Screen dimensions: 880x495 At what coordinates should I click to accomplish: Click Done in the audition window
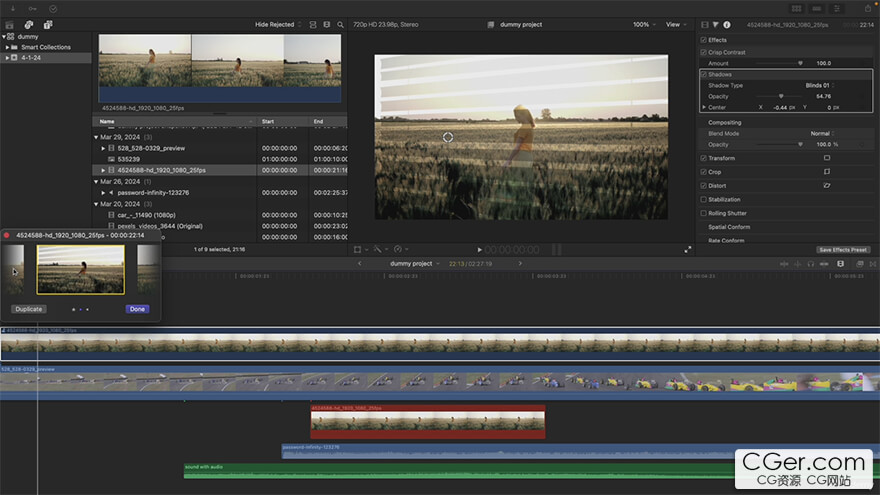[137, 309]
